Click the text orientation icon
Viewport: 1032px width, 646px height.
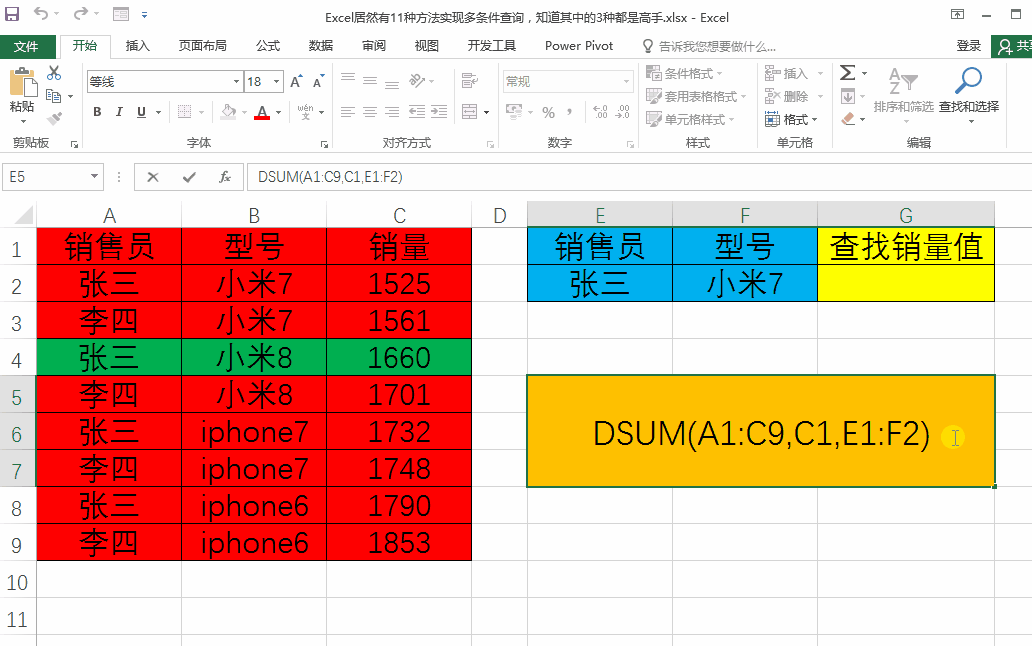point(417,80)
